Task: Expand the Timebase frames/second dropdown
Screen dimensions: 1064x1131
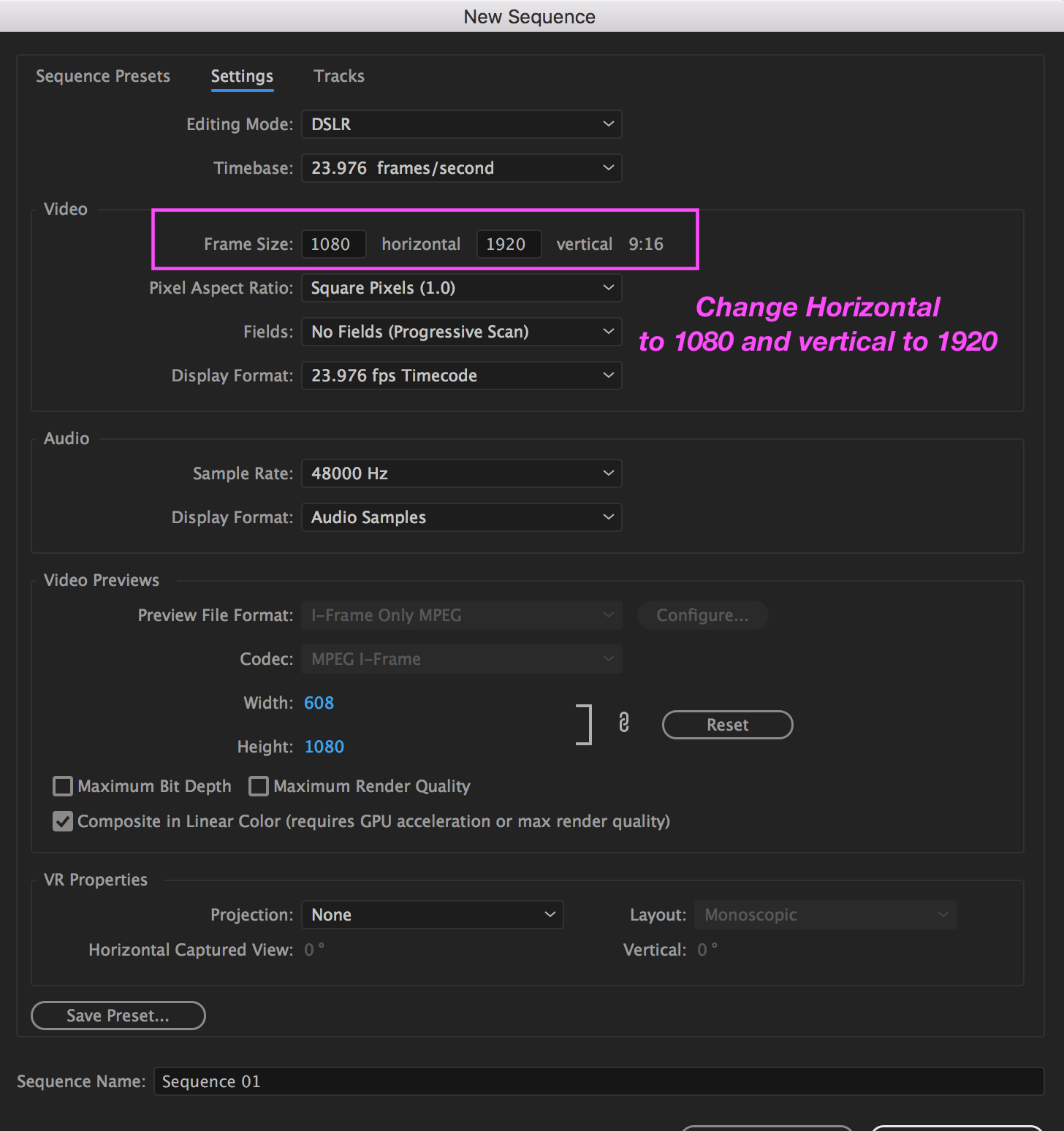Action: pyautogui.click(x=461, y=168)
